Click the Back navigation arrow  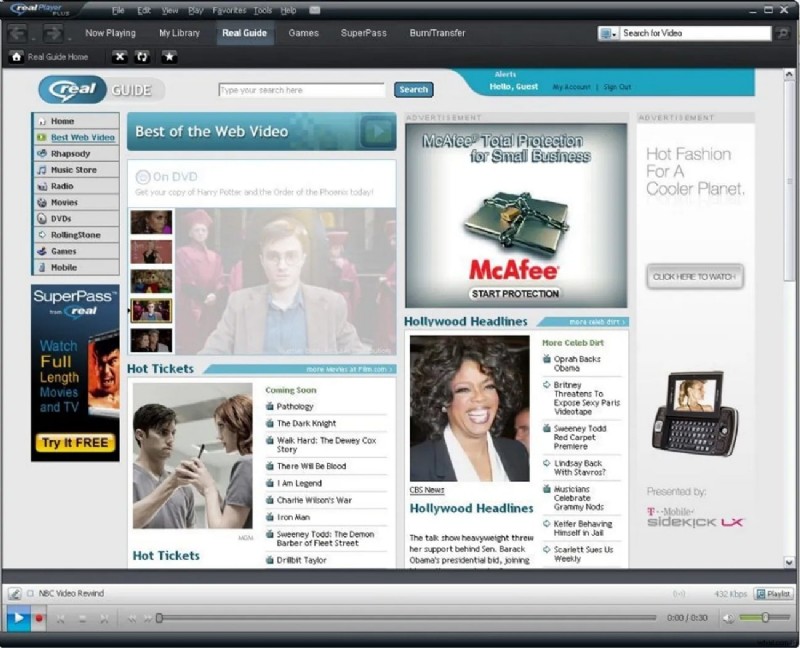tap(19, 33)
